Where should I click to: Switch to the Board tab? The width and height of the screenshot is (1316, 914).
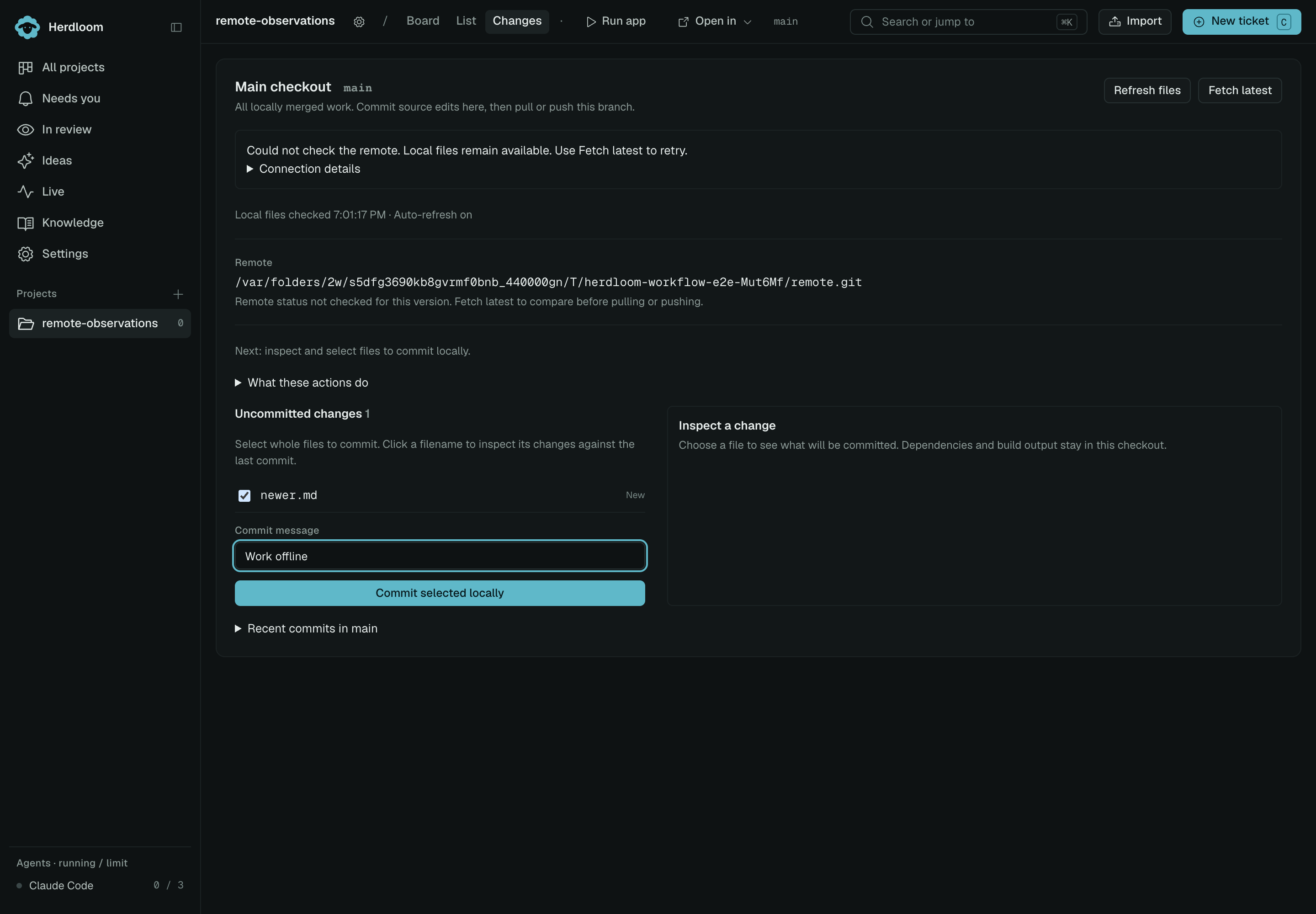pyautogui.click(x=423, y=21)
